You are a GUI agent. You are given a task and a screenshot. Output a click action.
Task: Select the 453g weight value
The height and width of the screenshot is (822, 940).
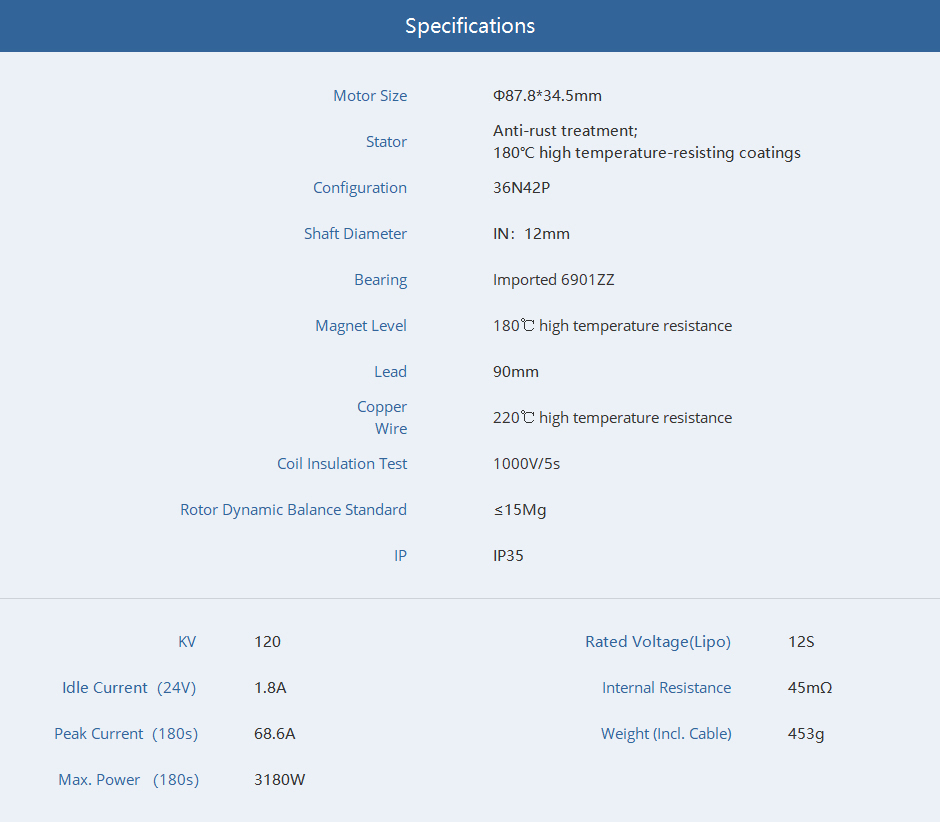[805, 734]
